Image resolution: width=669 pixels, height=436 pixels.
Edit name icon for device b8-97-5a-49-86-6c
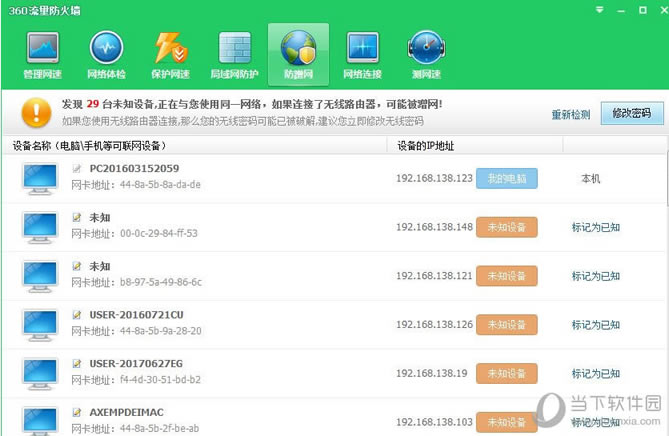(76, 266)
